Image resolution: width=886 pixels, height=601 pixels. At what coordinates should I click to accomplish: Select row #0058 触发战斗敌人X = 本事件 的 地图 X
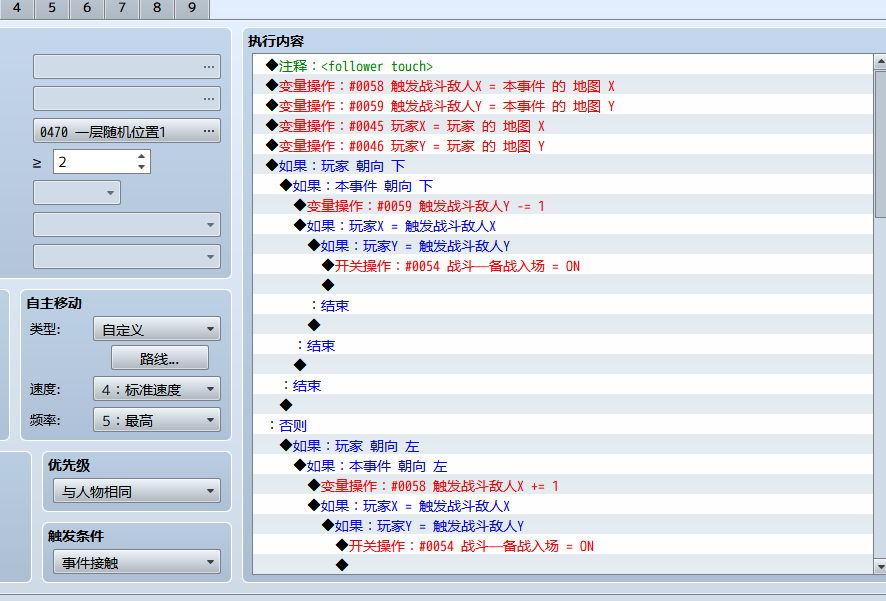(563, 86)
